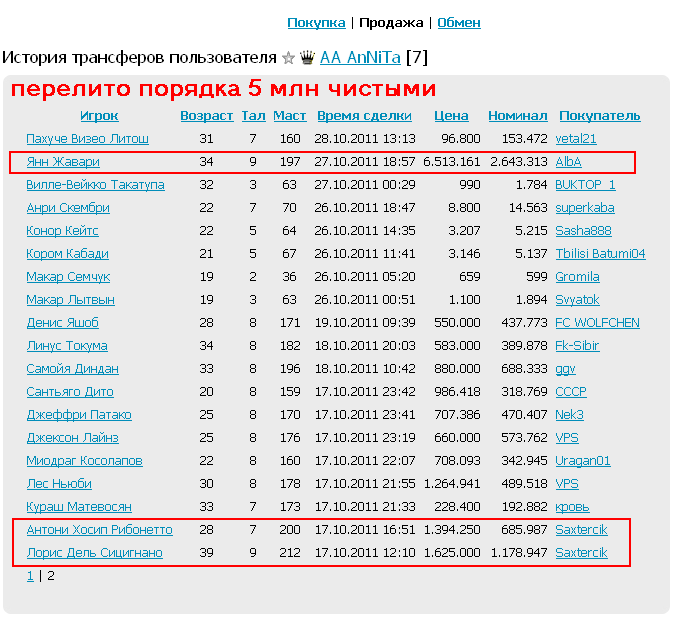Select price 1.625.000 cell

pyautogui.click(x=452, y=552)
